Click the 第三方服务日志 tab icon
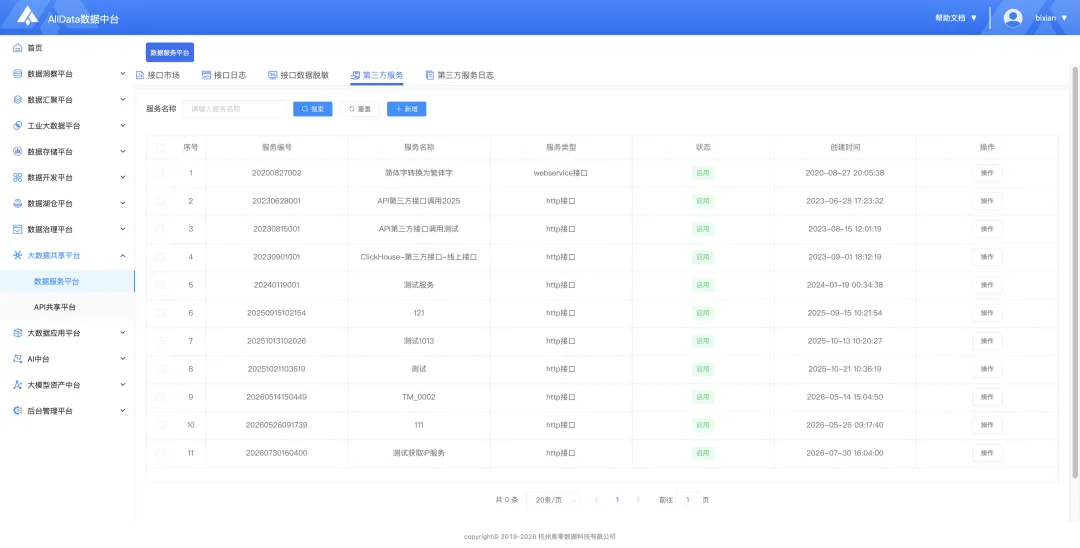This screenshot has width=1080, height=548. coord(430,75)
